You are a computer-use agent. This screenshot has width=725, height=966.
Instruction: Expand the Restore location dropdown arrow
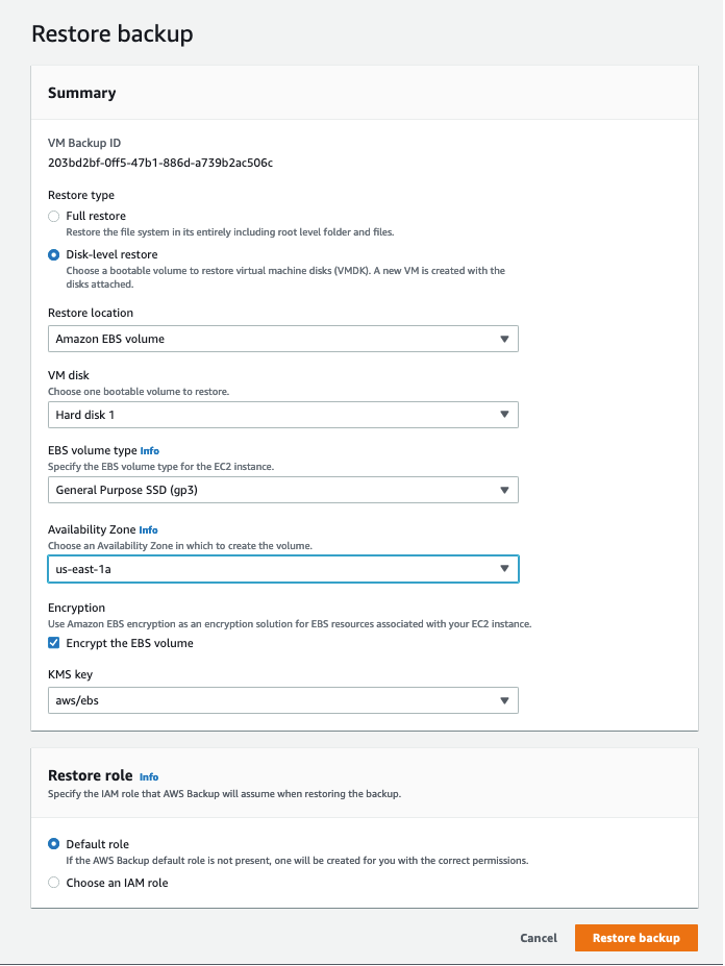506,338
